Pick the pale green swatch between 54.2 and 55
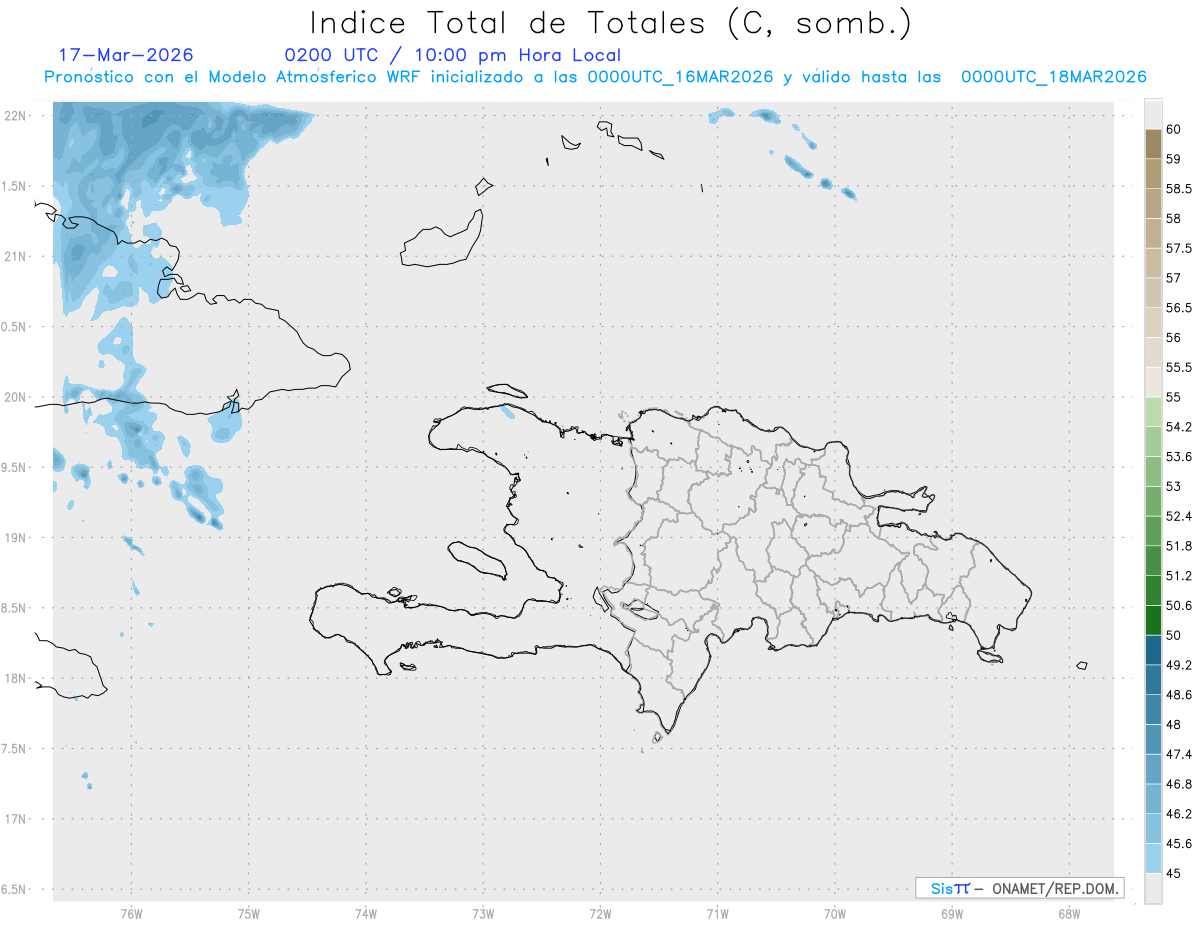 pyautogui.click(x=1153, y=412)
